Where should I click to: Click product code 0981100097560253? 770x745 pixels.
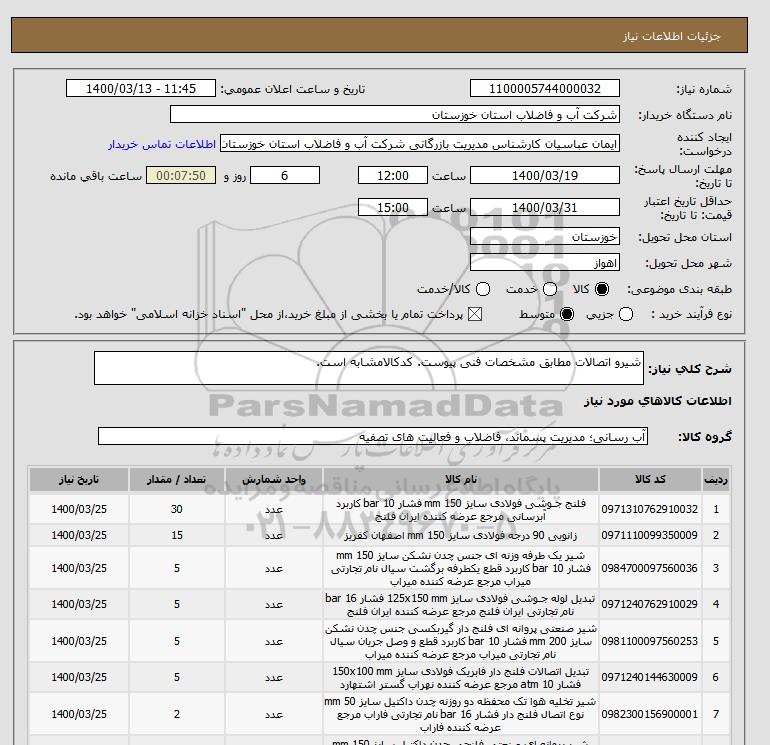[650, 641]
